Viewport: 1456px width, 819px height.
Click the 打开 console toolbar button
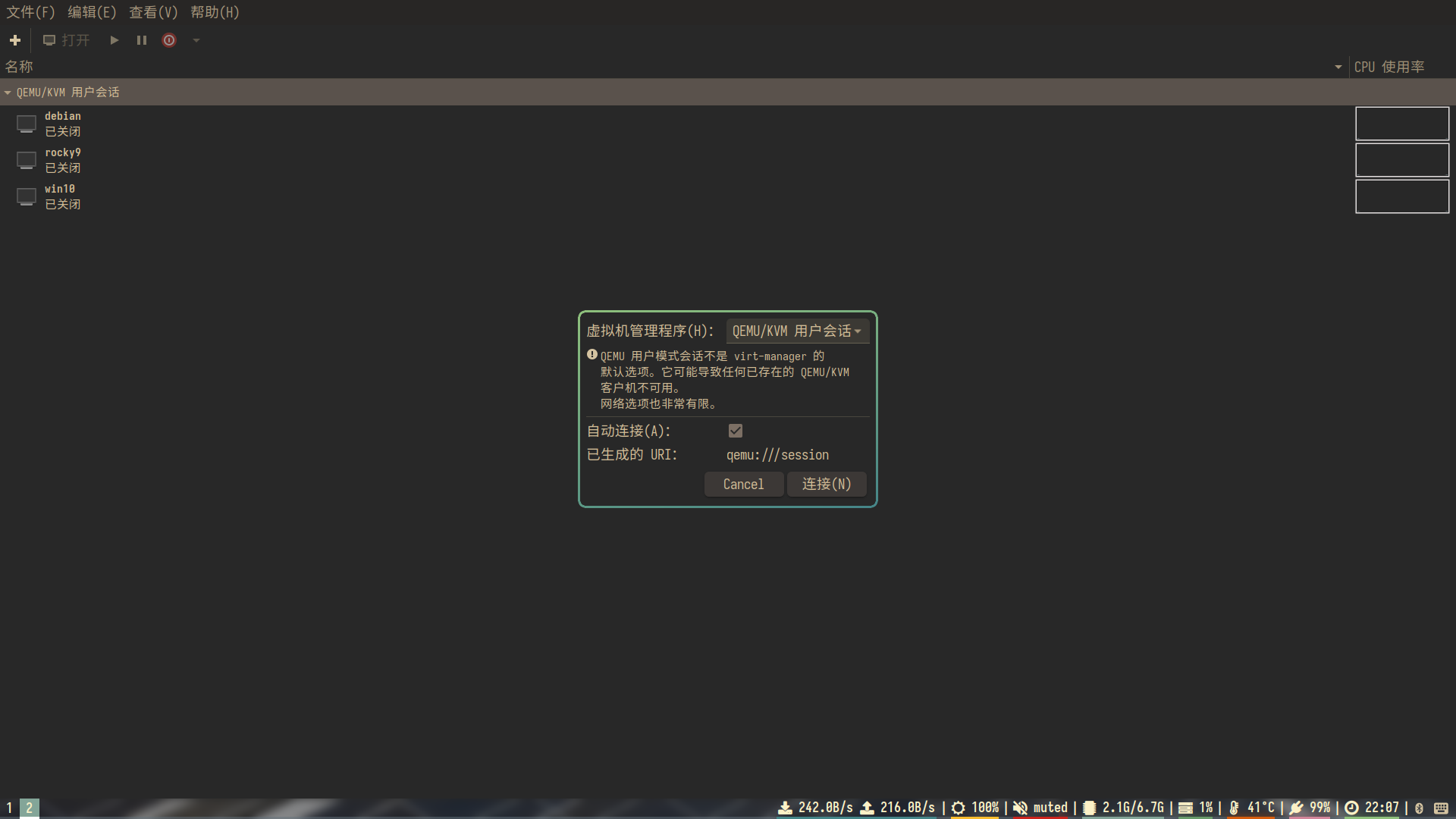[x=67, y=40]
